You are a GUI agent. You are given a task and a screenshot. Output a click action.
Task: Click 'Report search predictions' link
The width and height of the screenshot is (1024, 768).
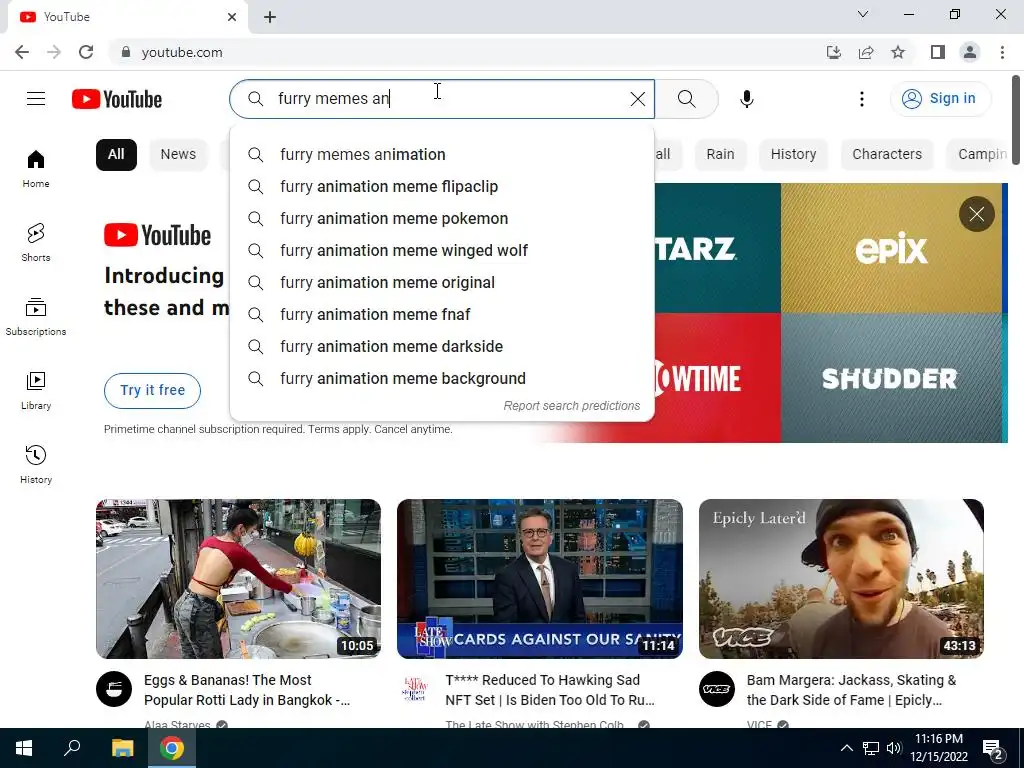(571, 406)
